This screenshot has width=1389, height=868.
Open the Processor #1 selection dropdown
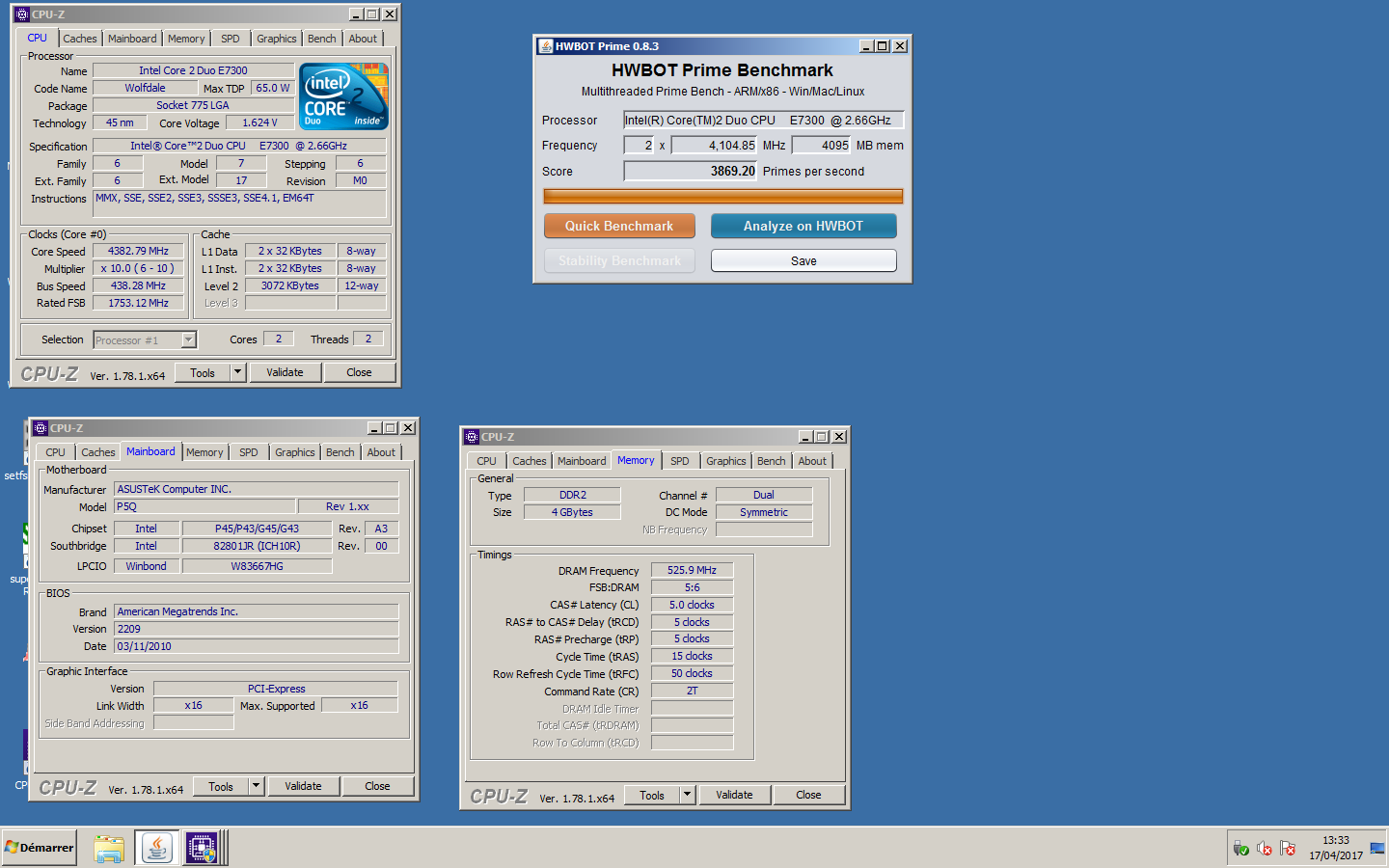click(x=189, y=339)
